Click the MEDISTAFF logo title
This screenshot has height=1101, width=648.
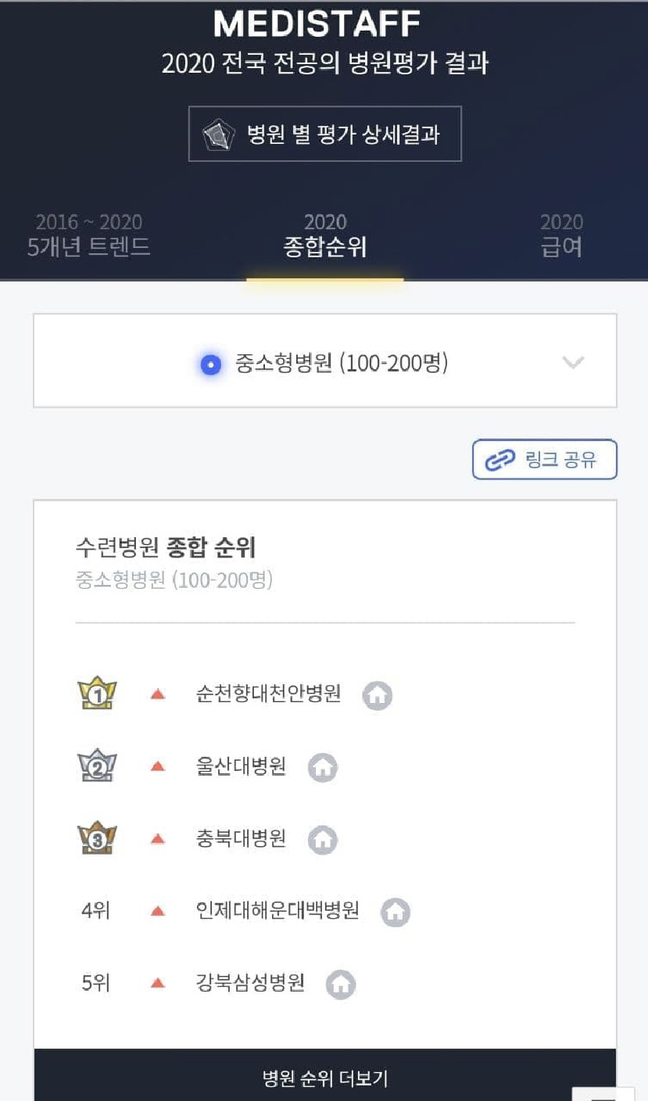(x=317, y=23)
